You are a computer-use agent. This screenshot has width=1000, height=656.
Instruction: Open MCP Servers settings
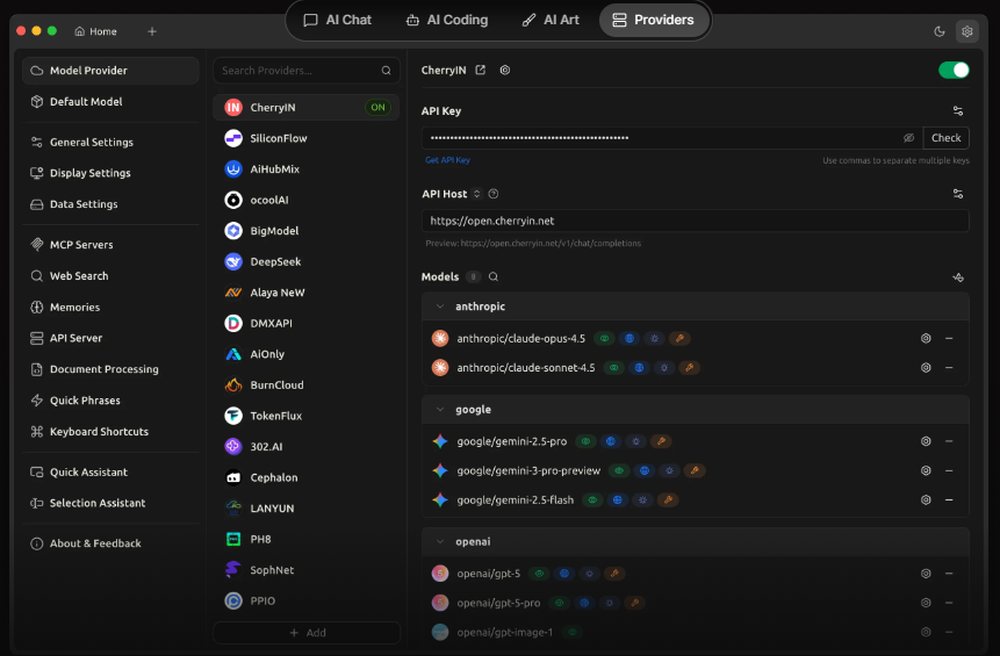coord(110,245)
